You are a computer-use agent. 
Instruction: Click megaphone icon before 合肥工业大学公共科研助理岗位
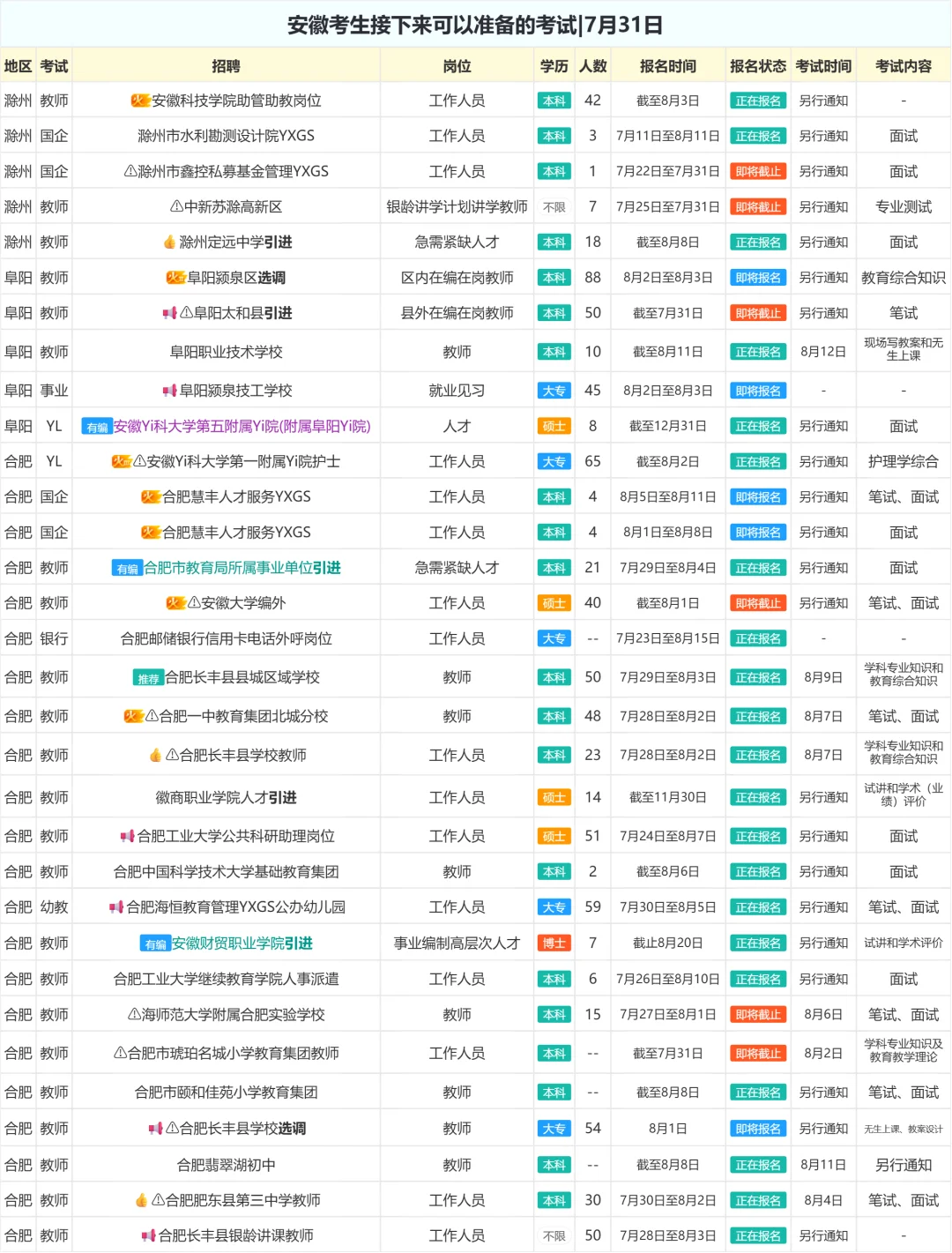coord(127,836)
